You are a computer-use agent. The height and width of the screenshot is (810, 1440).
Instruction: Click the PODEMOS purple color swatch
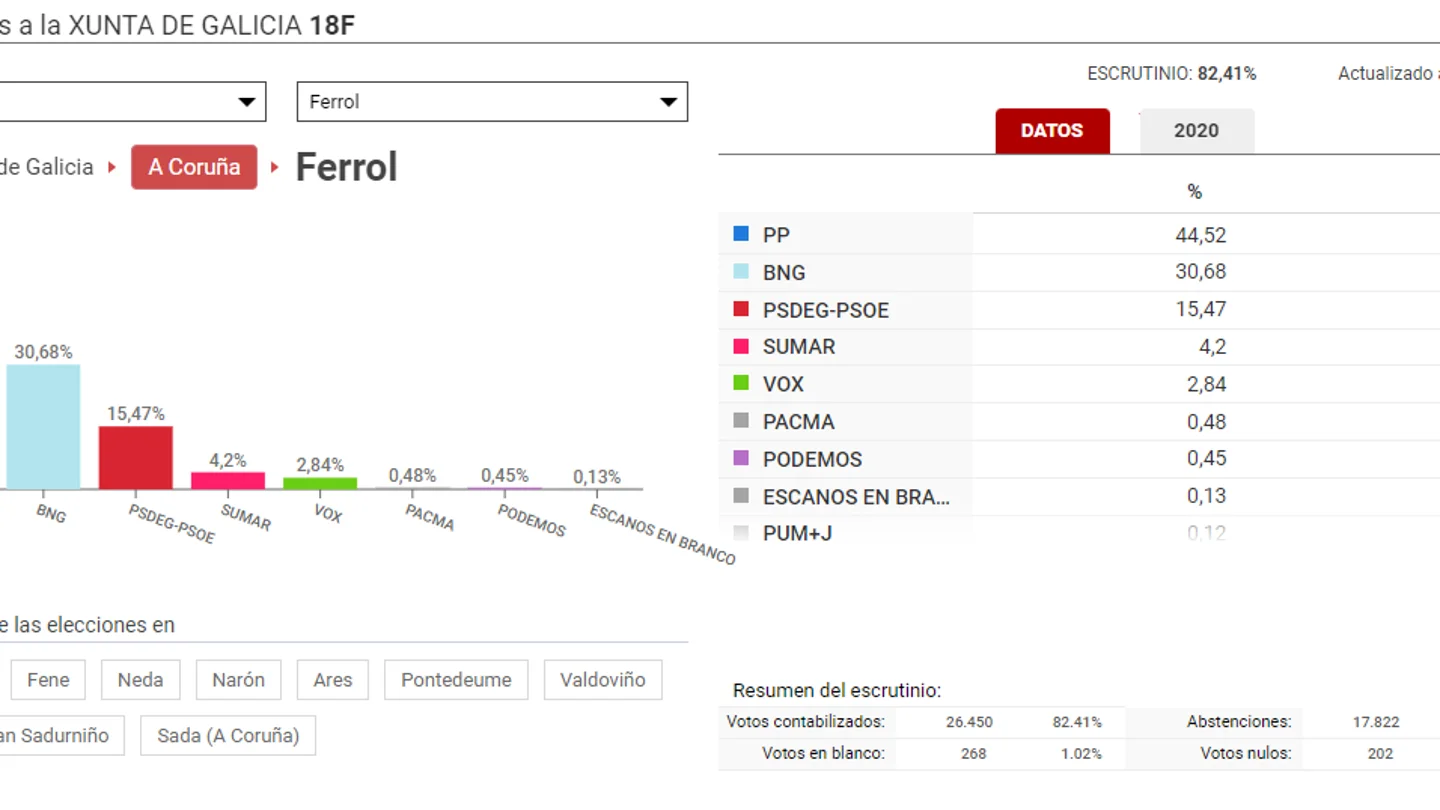coord(741,458)
